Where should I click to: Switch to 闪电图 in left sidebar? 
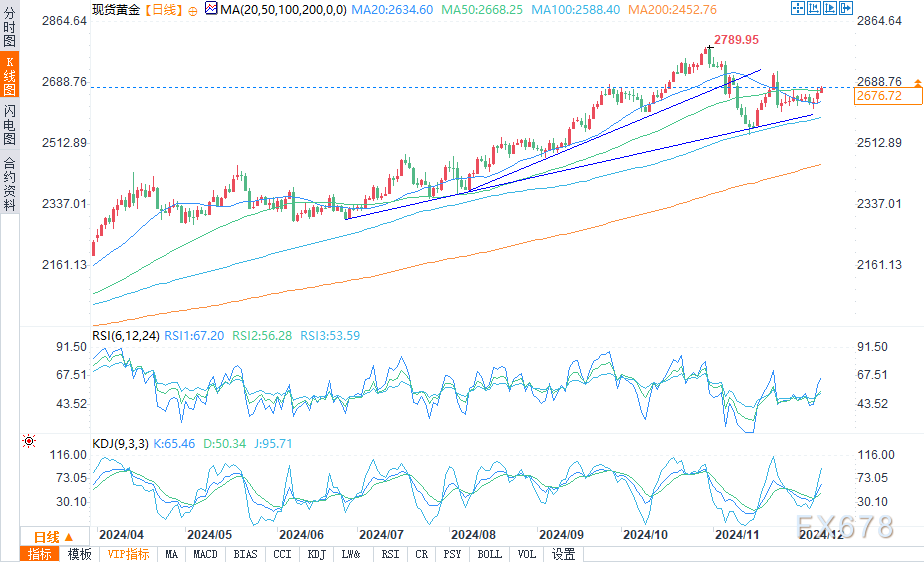(9, 124)
